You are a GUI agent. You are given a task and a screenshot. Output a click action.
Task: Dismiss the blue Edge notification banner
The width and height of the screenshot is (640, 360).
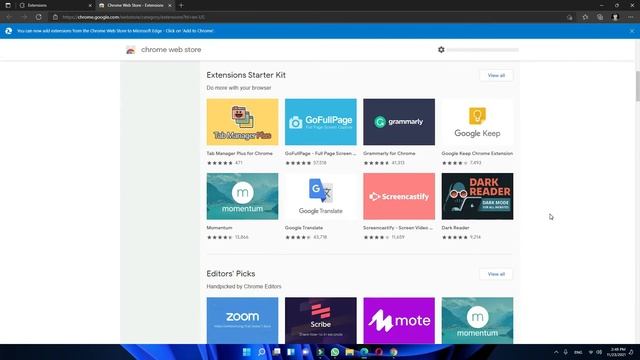[632, 31]
